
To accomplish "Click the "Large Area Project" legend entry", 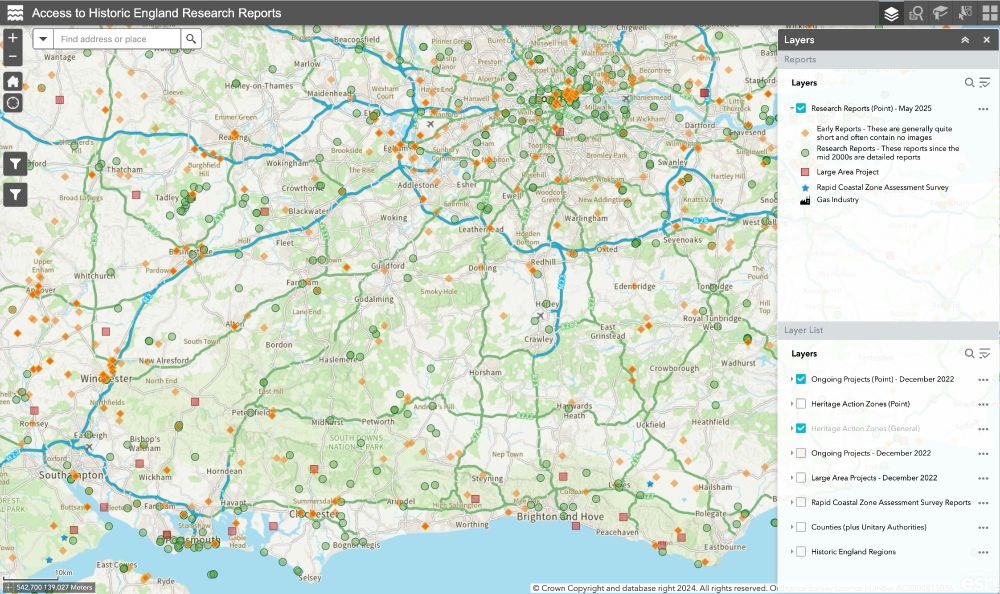I will pyautogui.click(x=847, y=172).
